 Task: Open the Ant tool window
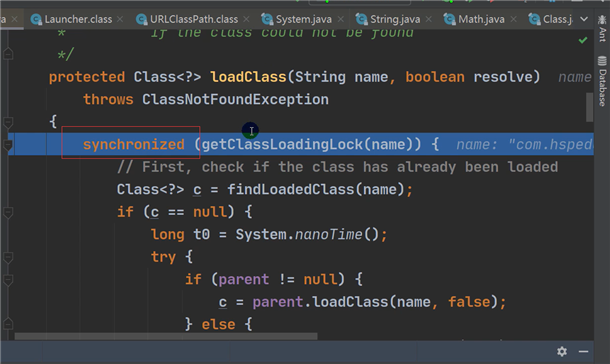[x=602, y=29]
